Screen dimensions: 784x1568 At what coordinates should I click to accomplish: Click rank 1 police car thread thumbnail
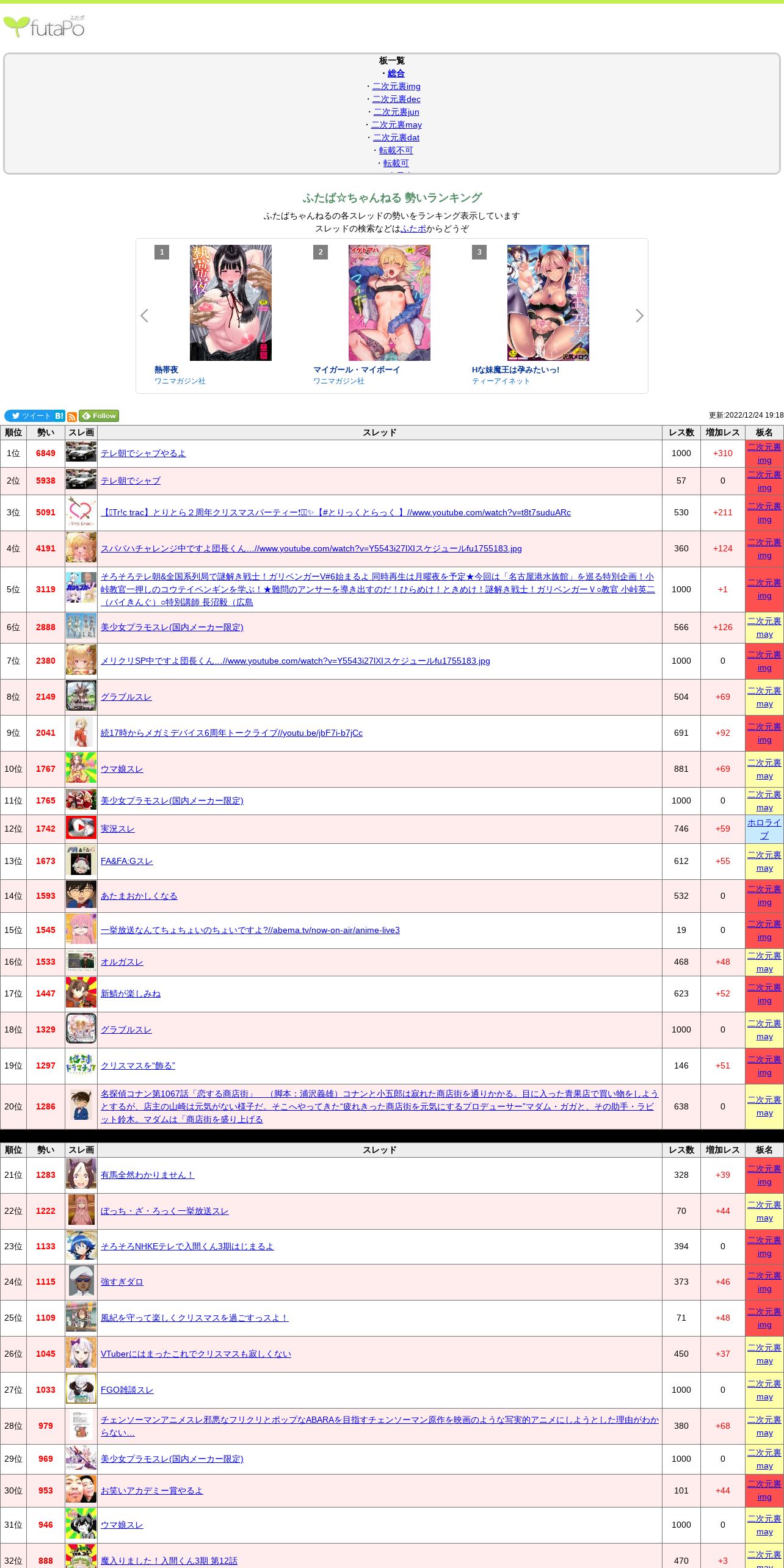point(81,453)
